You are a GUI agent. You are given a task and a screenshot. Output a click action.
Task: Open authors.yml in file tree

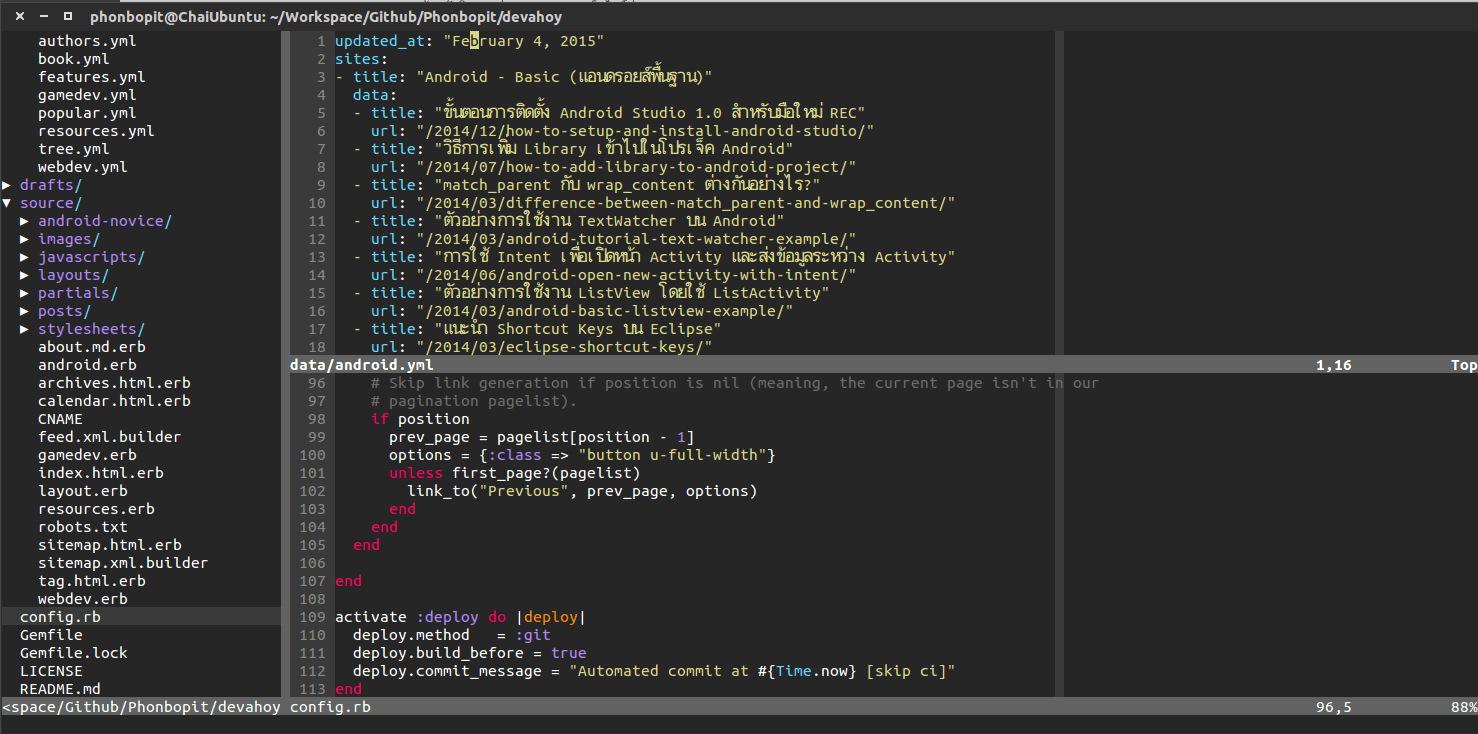[87, 41]
